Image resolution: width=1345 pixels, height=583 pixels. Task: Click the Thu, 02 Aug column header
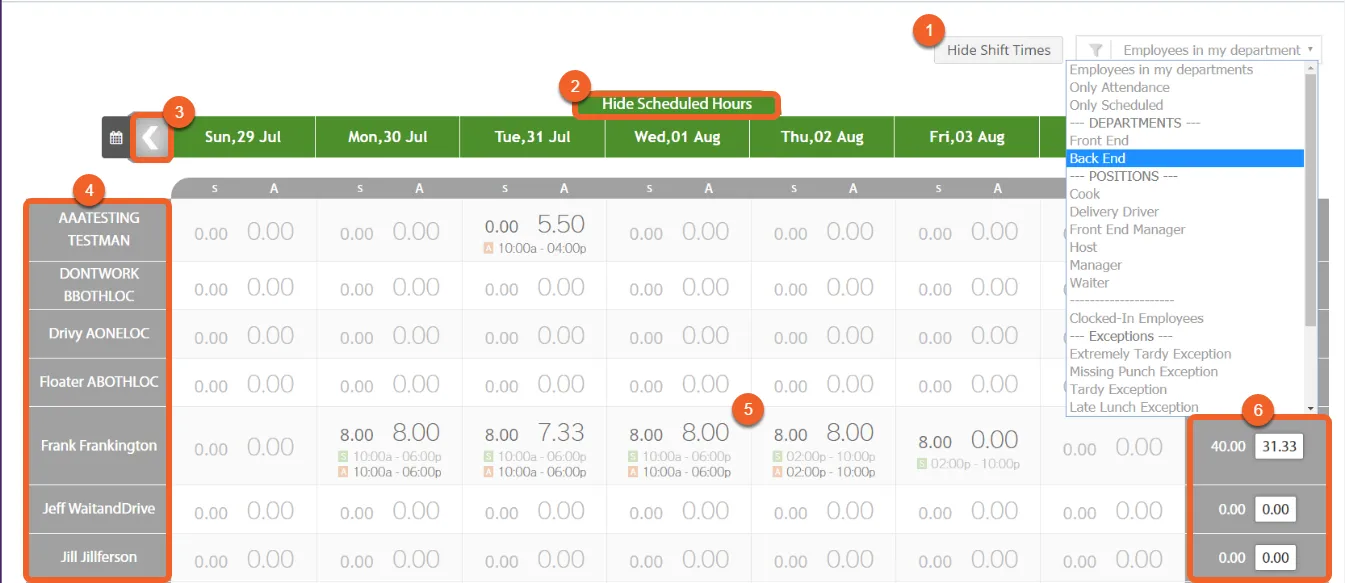click(x=822, y=137)
